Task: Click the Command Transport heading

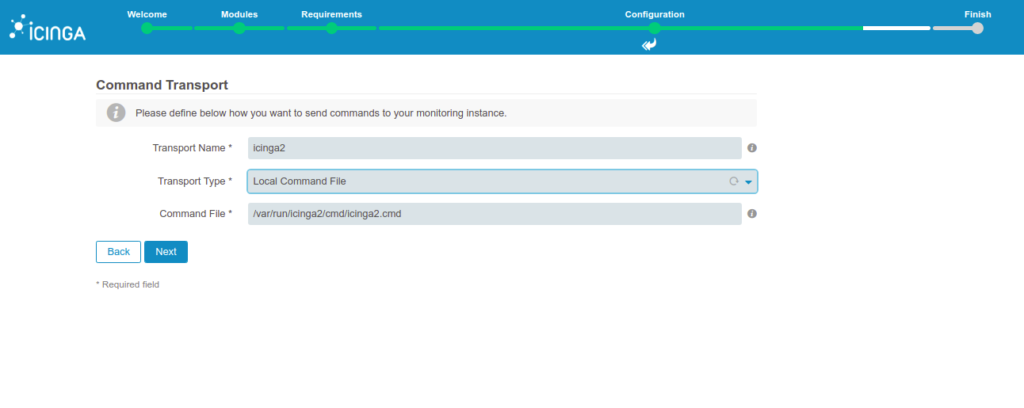Action: tap(162, 85)
